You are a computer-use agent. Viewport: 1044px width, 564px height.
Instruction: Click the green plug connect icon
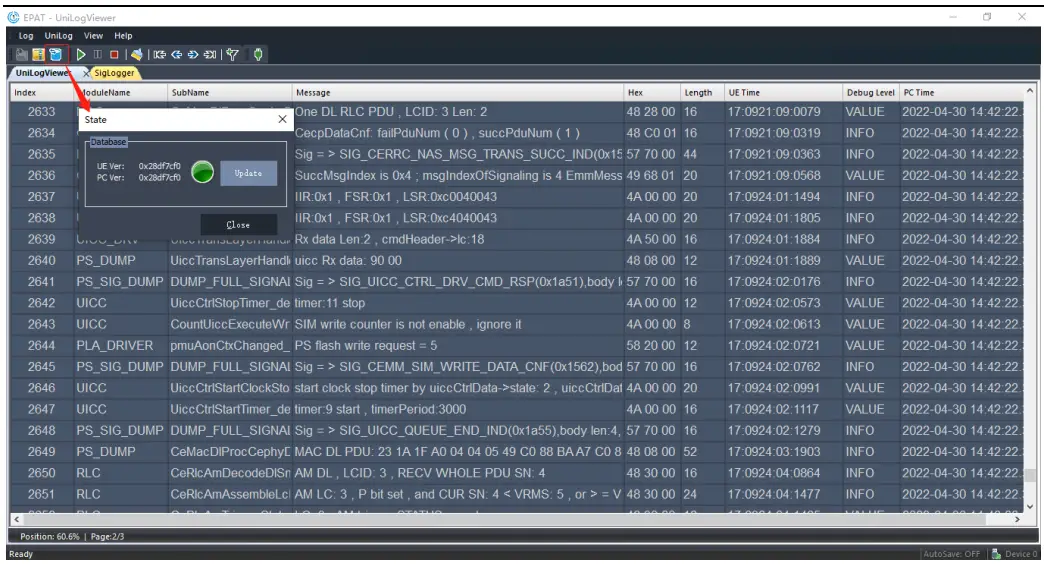coord(258,55)
